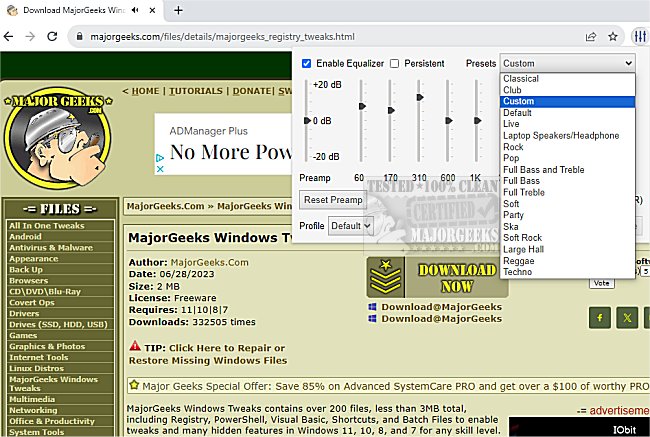Click the 1K band slider handle
Viewport: 650px width, 437px height.
[478, 121]
